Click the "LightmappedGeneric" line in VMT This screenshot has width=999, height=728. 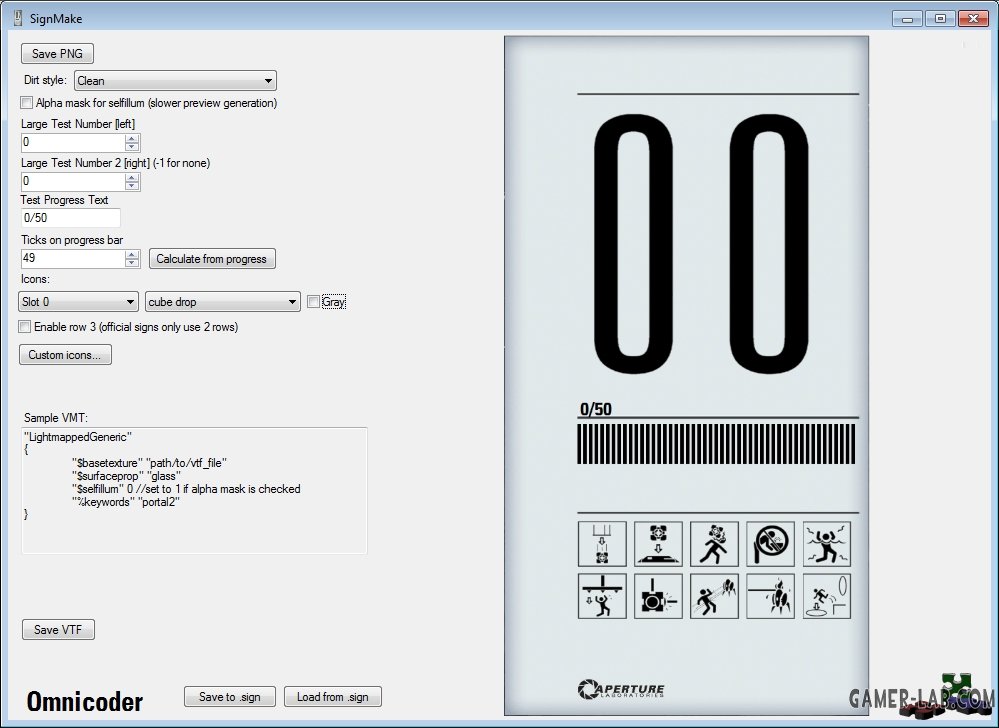[78, 437]
